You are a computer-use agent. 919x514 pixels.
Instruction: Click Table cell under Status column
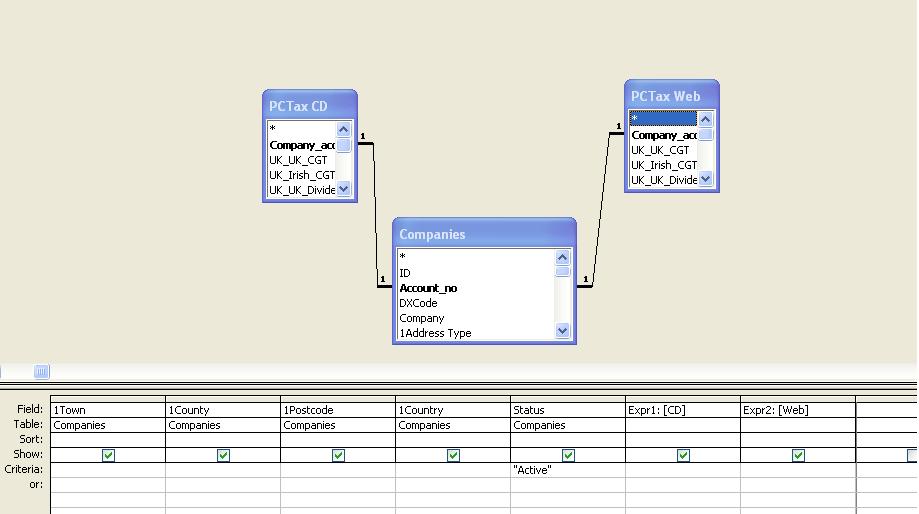pos(567,425)
